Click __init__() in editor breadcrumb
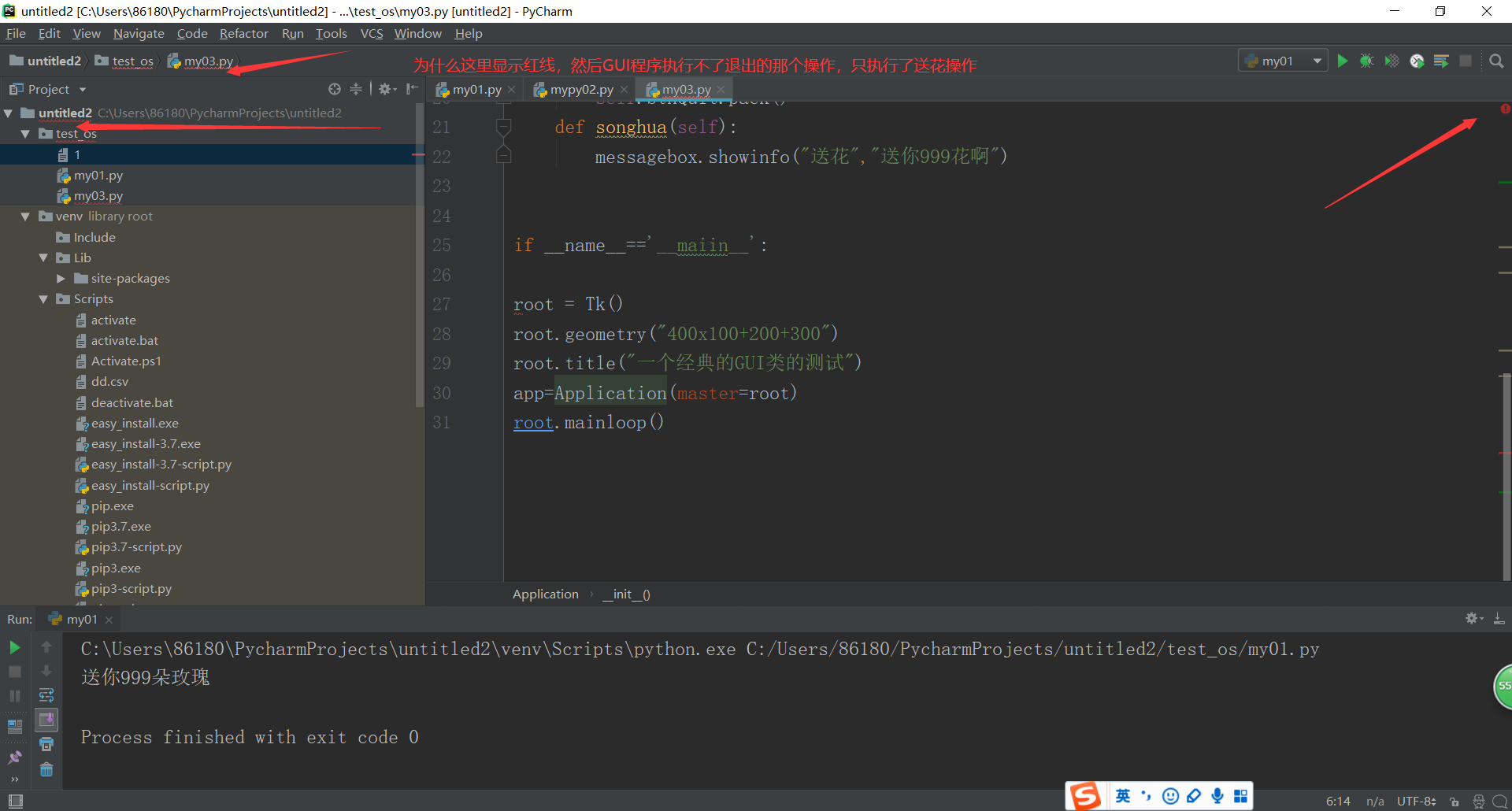This screenshot has height=811, width=1512. [x=627, y=594]
